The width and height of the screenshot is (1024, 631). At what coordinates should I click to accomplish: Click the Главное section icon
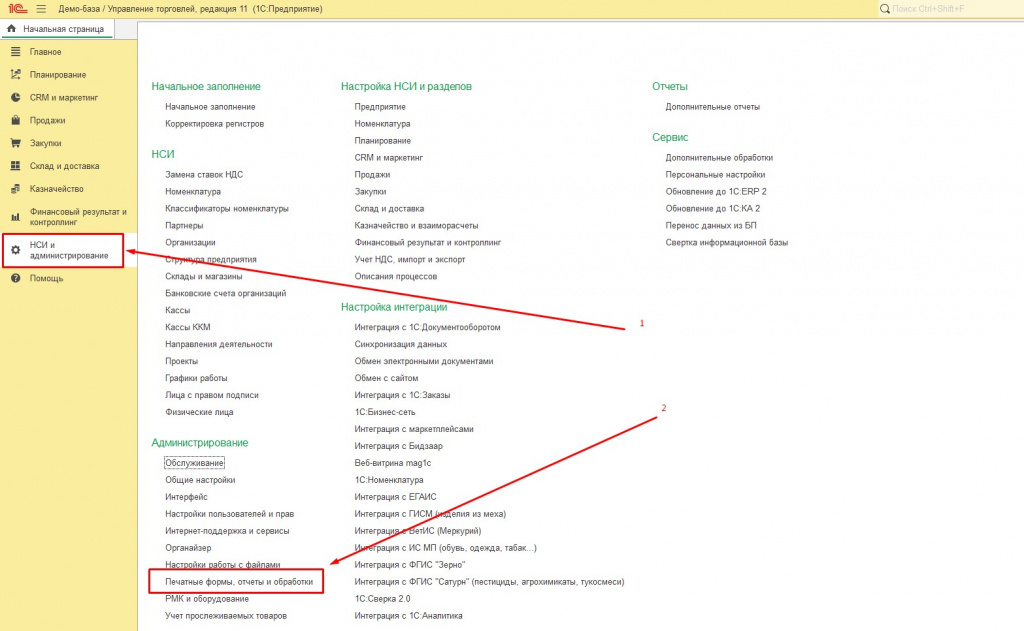pyautogui.click(x=16, y=52)
